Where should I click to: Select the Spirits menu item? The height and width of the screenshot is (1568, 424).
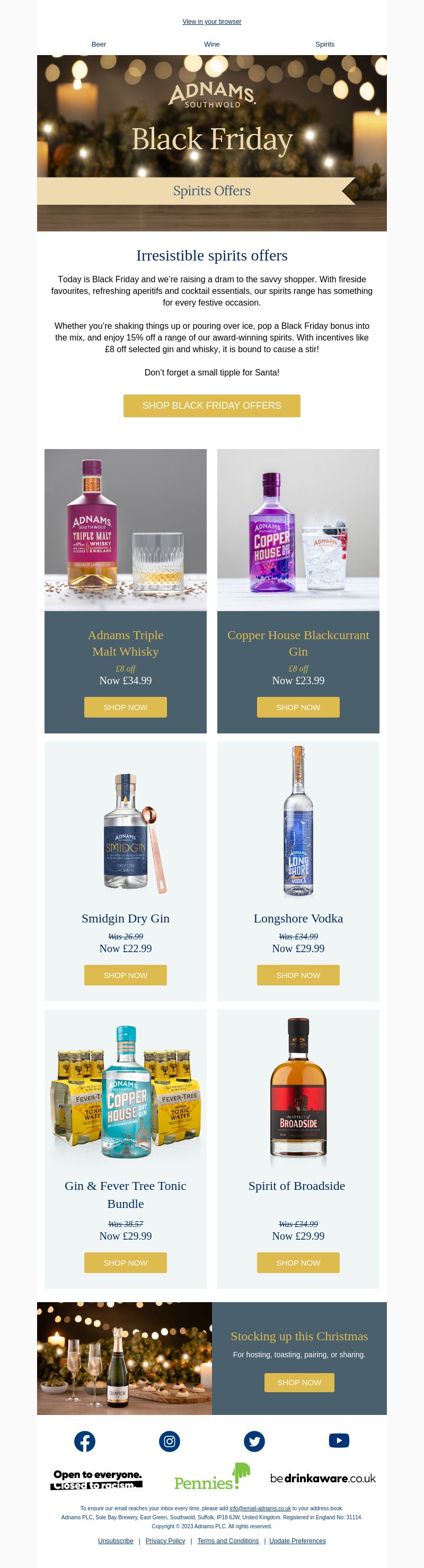(325, 44)
